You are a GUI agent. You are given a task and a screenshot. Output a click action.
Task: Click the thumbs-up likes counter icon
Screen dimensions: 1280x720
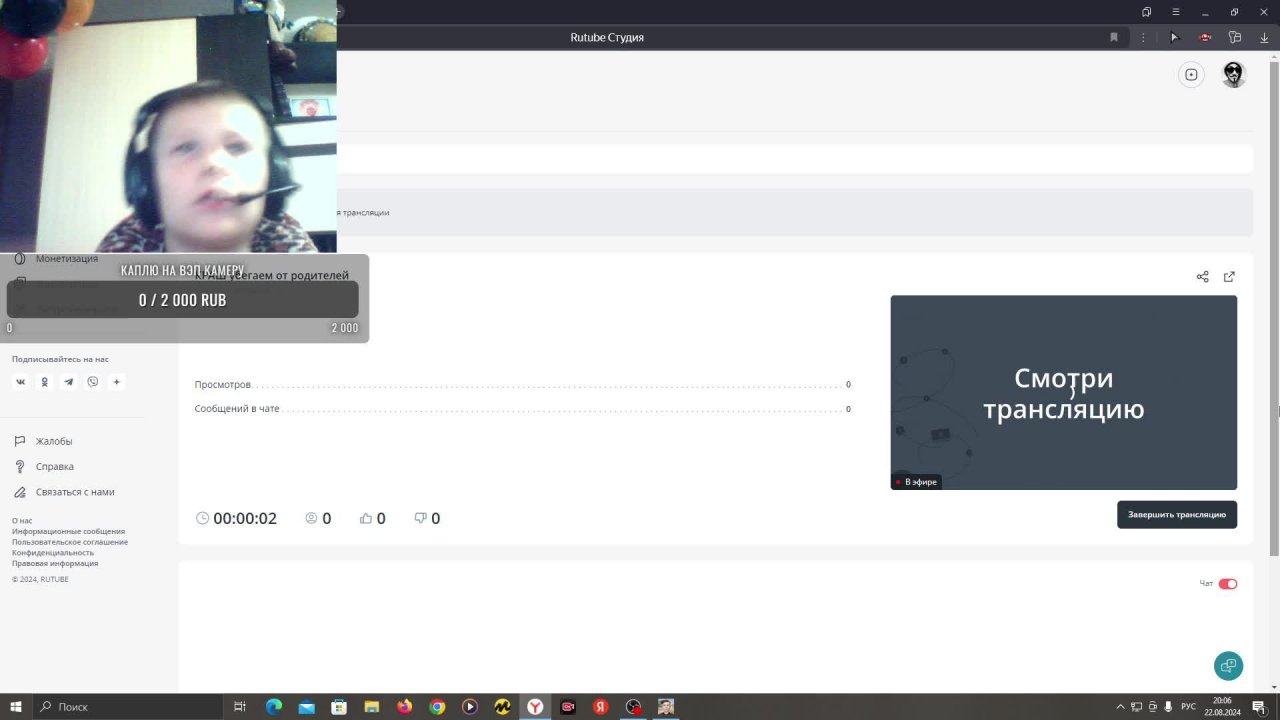point(366,518)
